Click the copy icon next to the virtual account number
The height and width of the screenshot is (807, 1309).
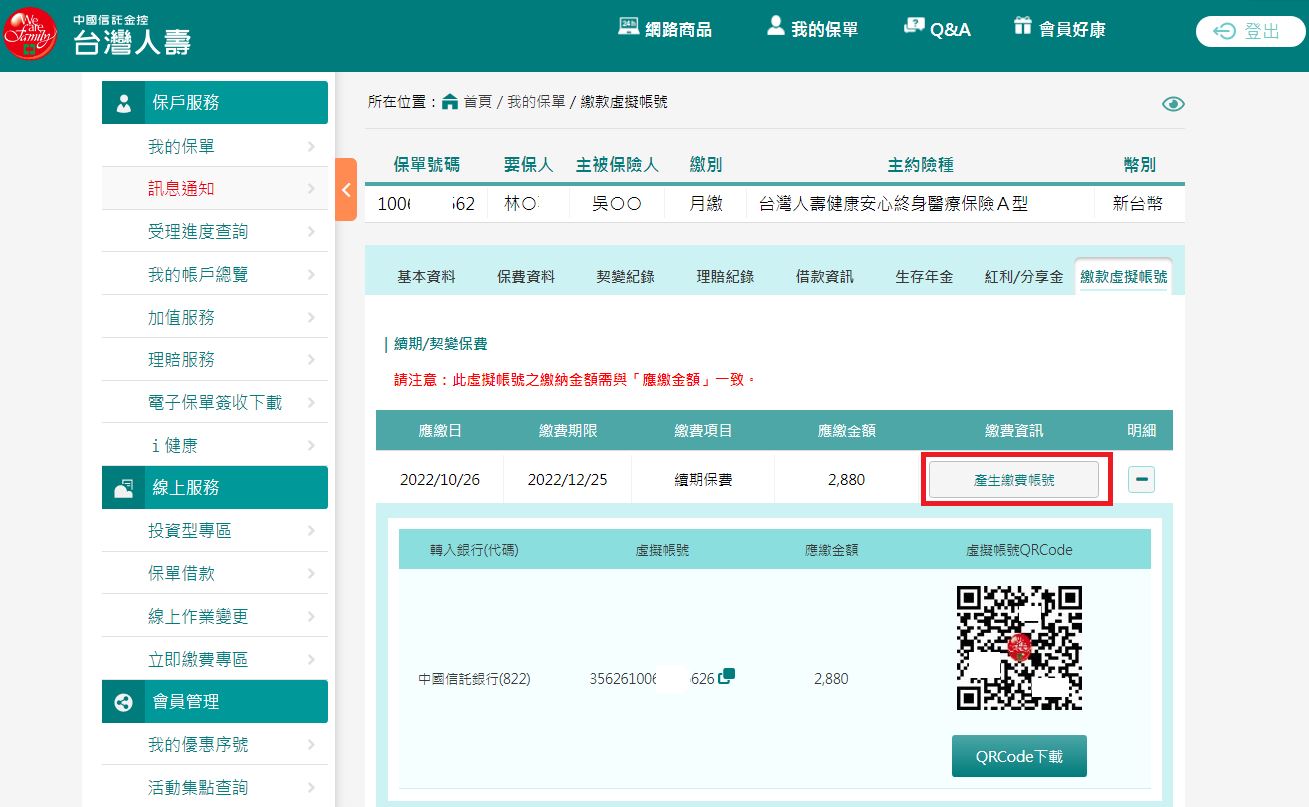pos(727,676)
